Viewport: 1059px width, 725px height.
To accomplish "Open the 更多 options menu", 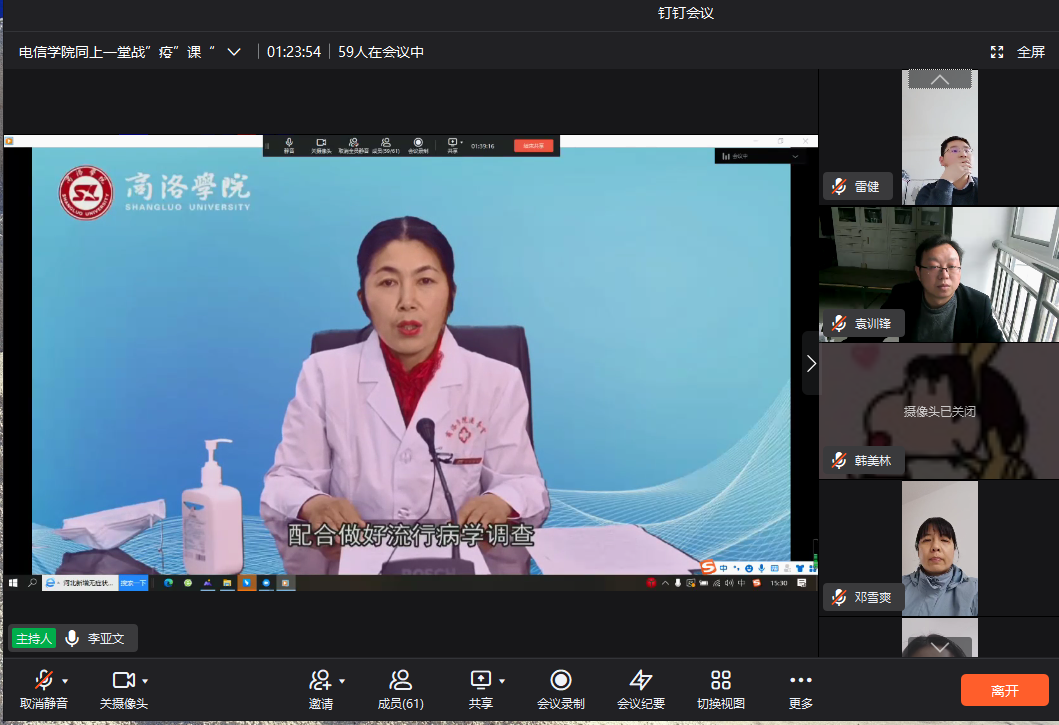I will coord(801,681).
